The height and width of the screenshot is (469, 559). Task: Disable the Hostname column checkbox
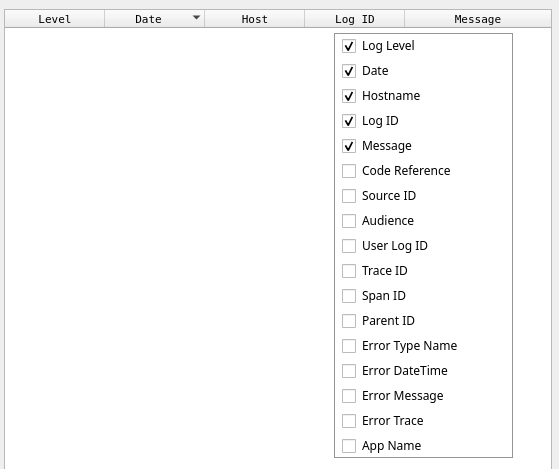(349, 96)
